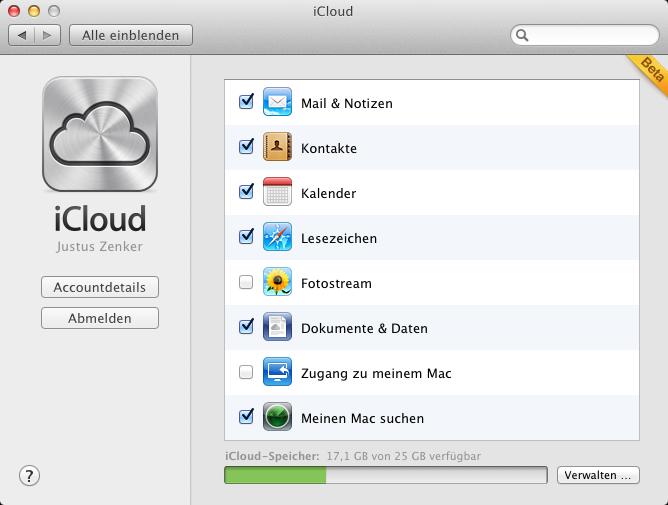Open storage management via Verwalten
The width and height of the screenshot is (668, 505).
pos(598,475)
